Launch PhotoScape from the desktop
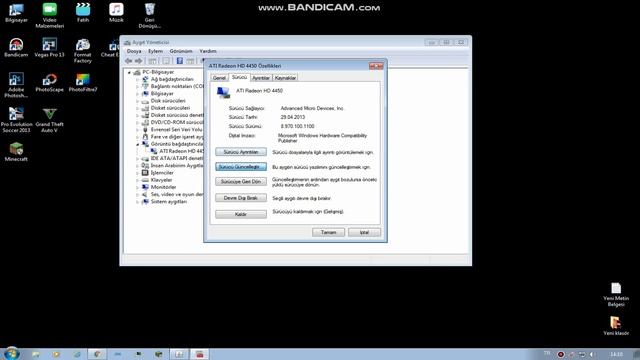 49,82
